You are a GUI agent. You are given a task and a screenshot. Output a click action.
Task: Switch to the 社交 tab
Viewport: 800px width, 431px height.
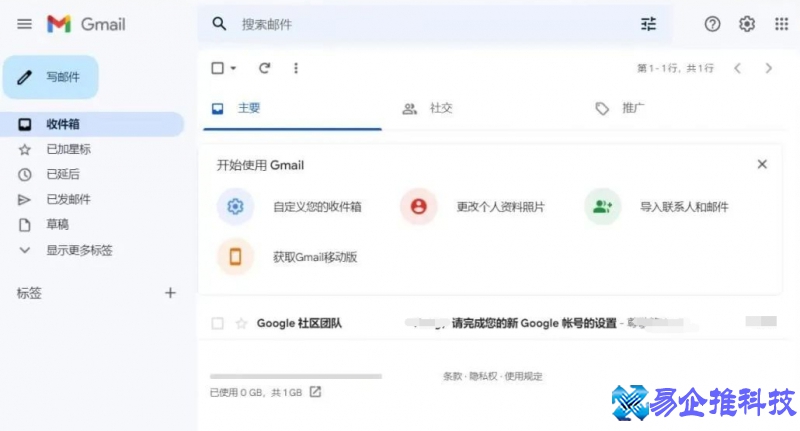(441, 108)
